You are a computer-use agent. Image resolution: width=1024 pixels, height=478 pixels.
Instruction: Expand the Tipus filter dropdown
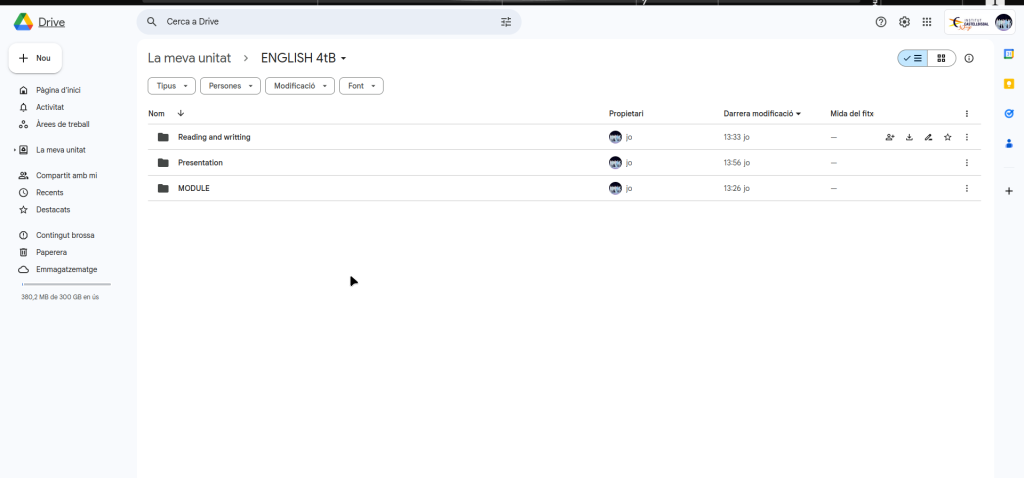click(x=171, y=86)
